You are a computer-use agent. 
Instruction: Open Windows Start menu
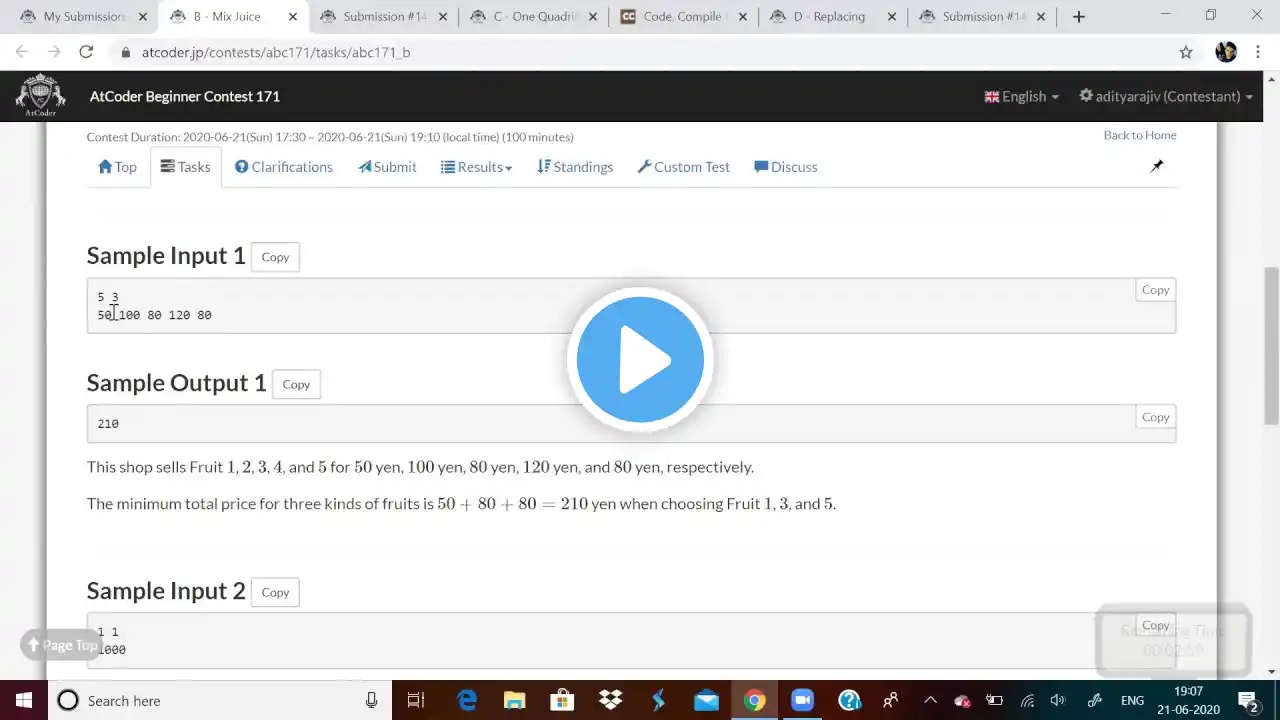coord(24,700)
